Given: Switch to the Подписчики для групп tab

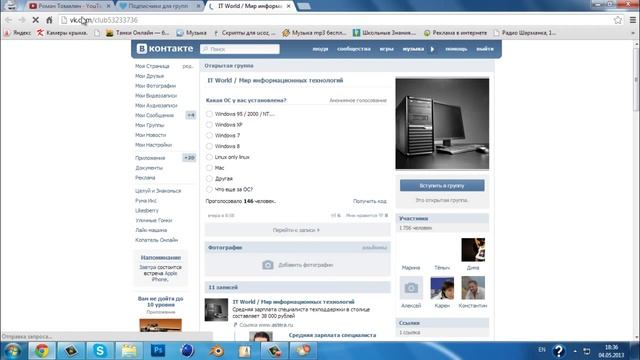Looking at the screenshot, I should tap(159, 6).
